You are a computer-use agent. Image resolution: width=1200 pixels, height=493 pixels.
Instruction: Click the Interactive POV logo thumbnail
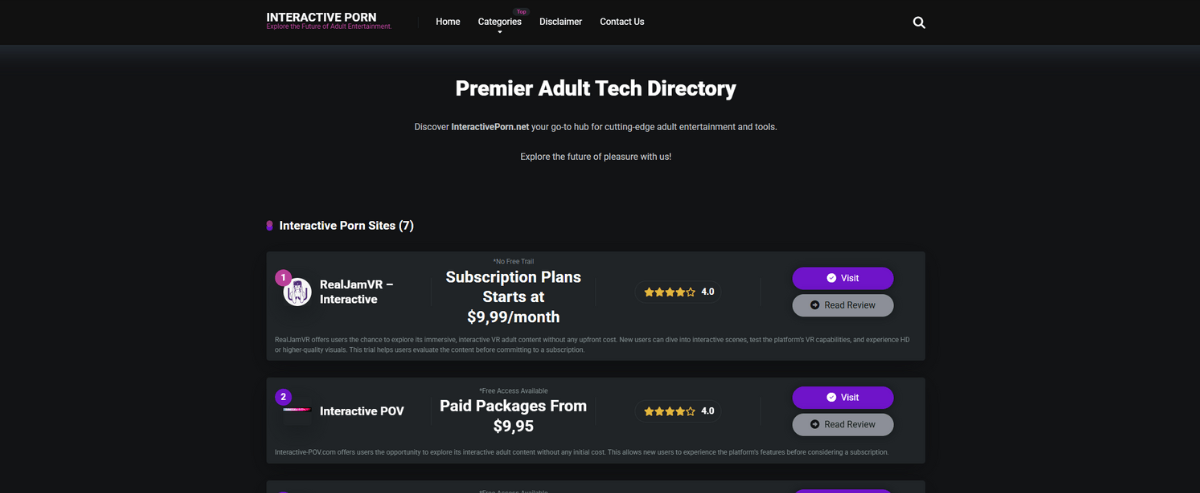tap(297, 410)
